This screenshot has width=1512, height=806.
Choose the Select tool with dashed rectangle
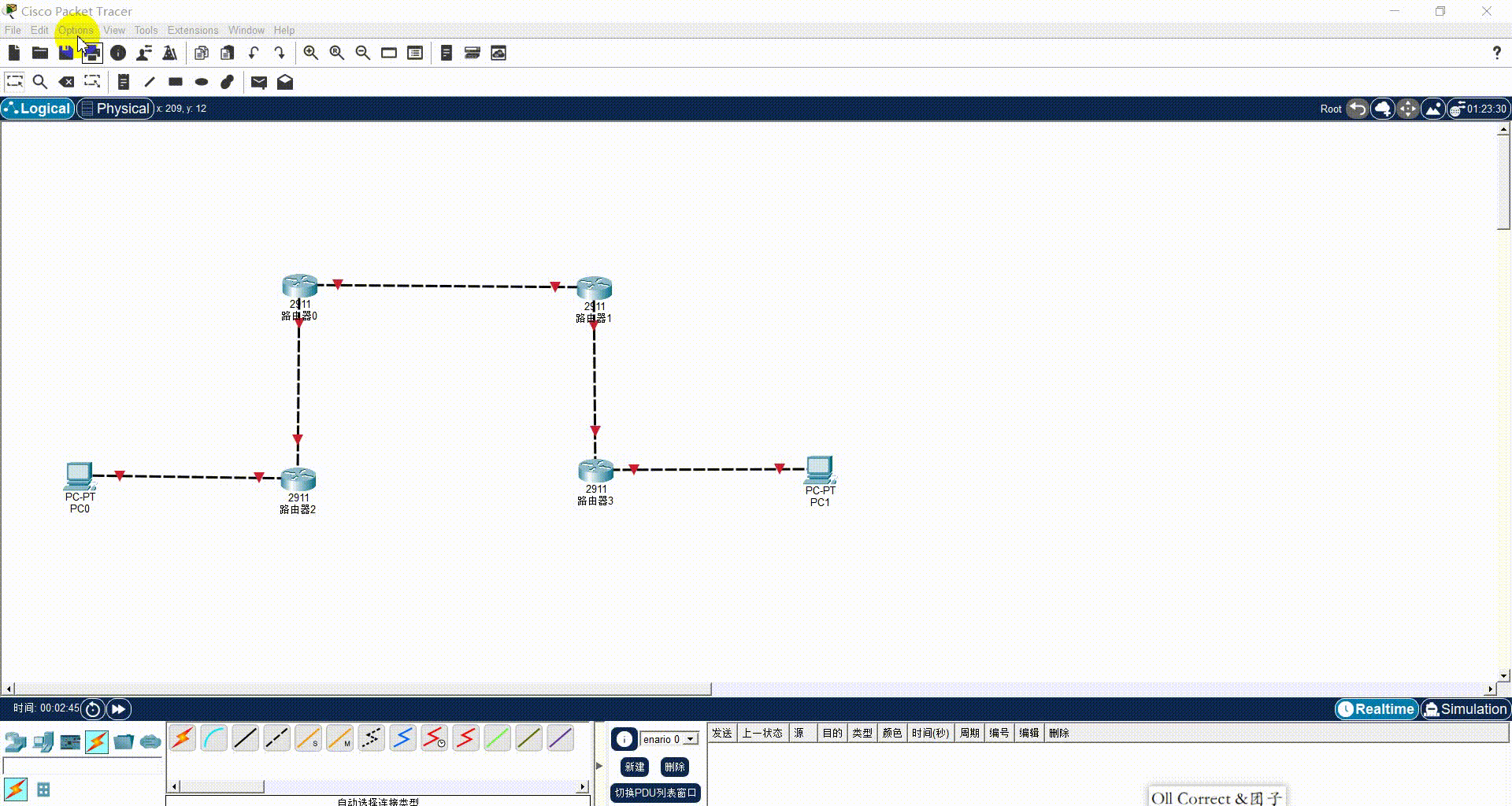(x=14, y=81)
